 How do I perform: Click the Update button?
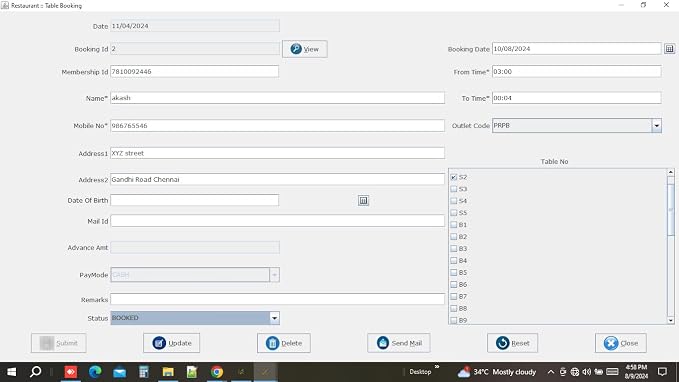pos(171,343)
